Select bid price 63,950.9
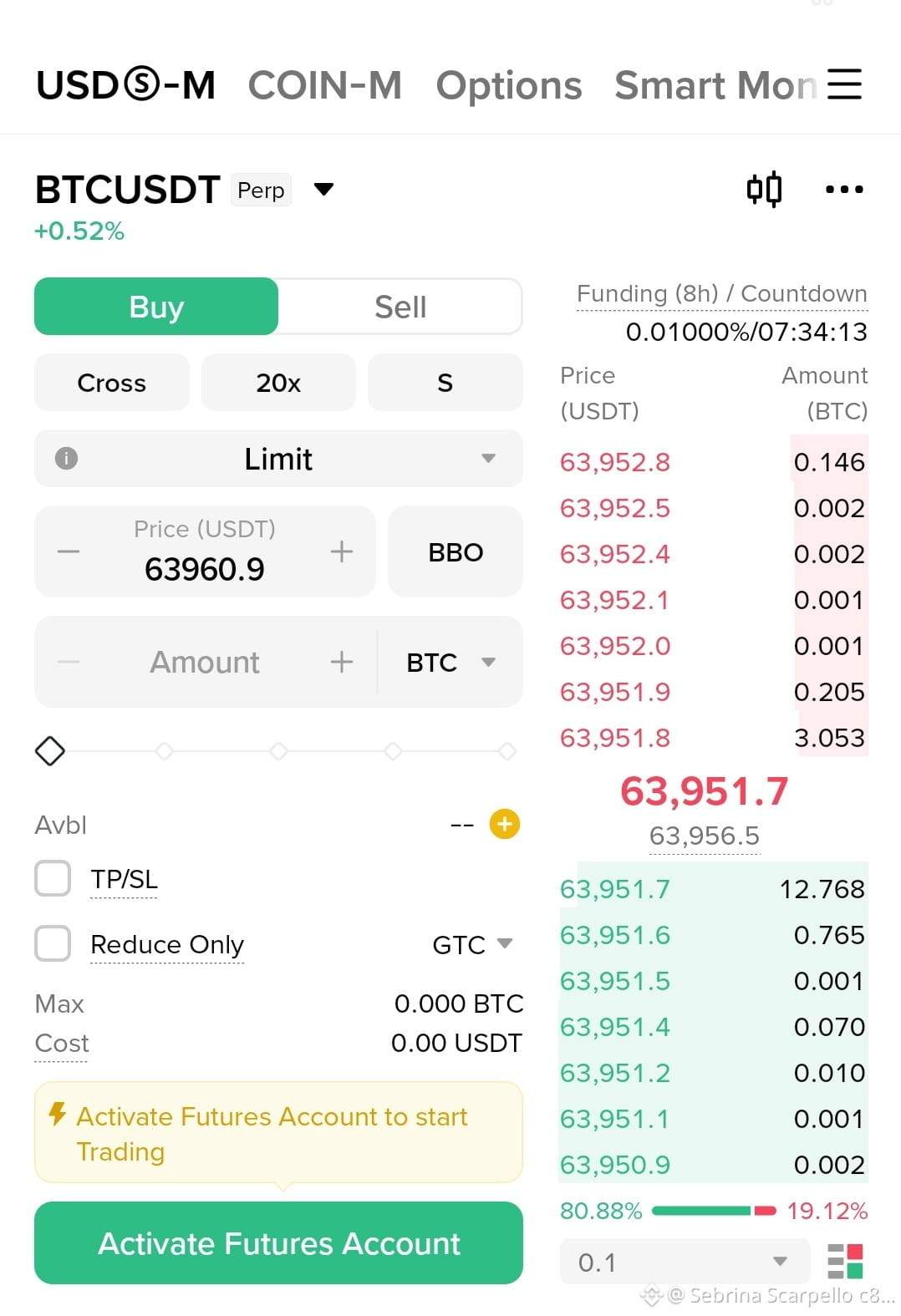The image size is (901, 1316). click(615, 1165)
